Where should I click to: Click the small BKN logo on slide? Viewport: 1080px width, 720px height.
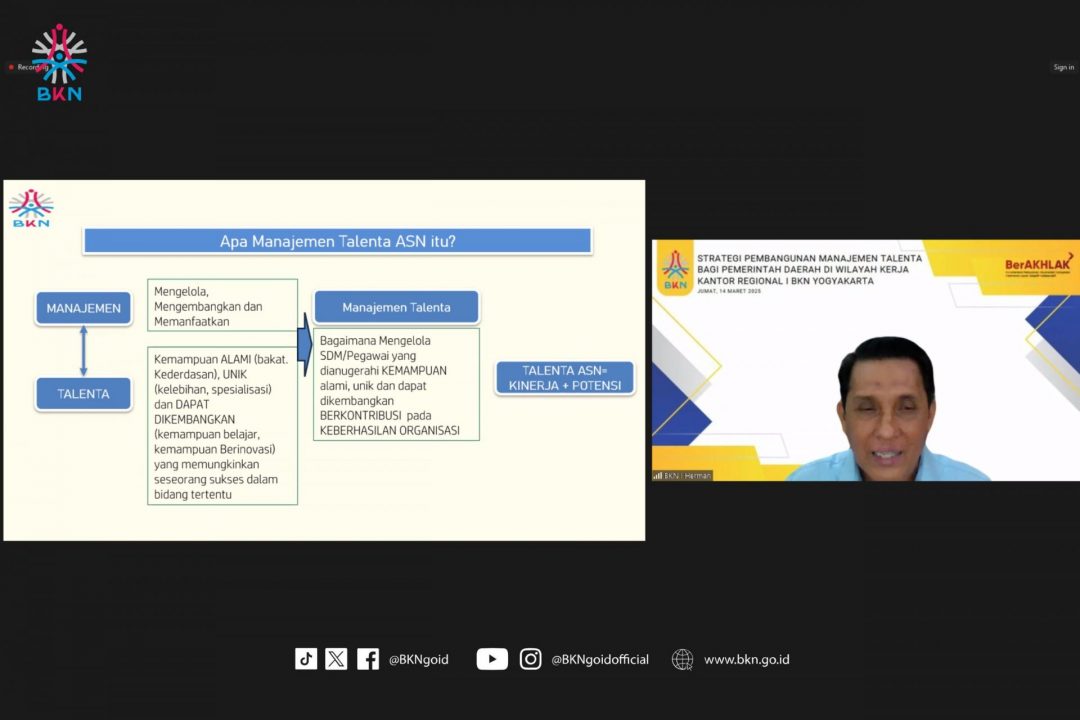(31, 209)
